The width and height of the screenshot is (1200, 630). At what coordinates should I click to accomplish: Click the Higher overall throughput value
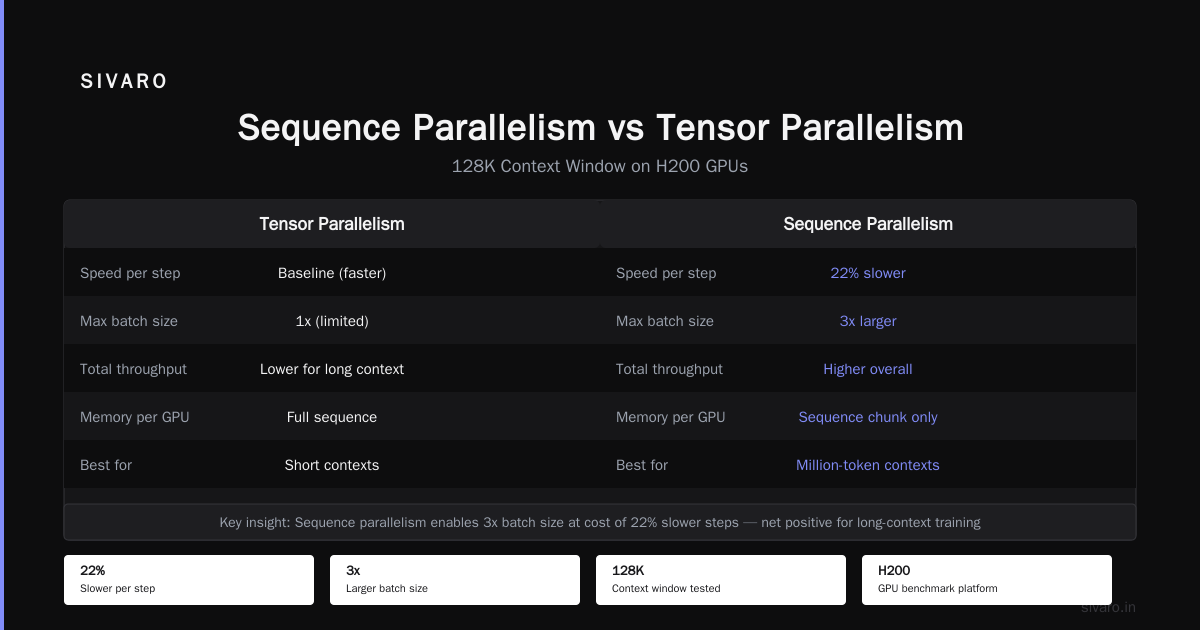pos(868,369)
